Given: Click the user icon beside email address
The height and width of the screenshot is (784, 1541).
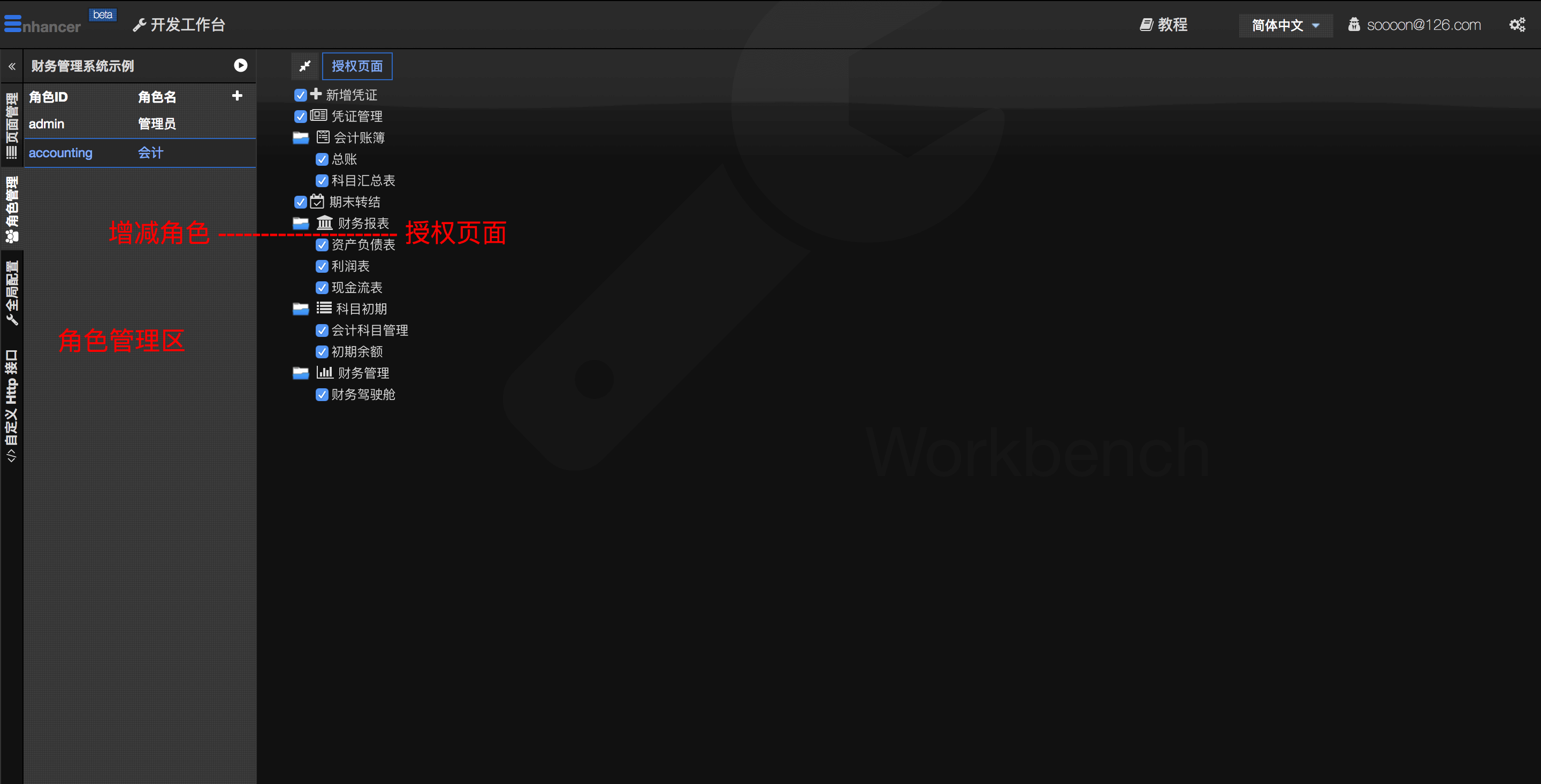Looking at the screenshot, I should coord(1353,25).
